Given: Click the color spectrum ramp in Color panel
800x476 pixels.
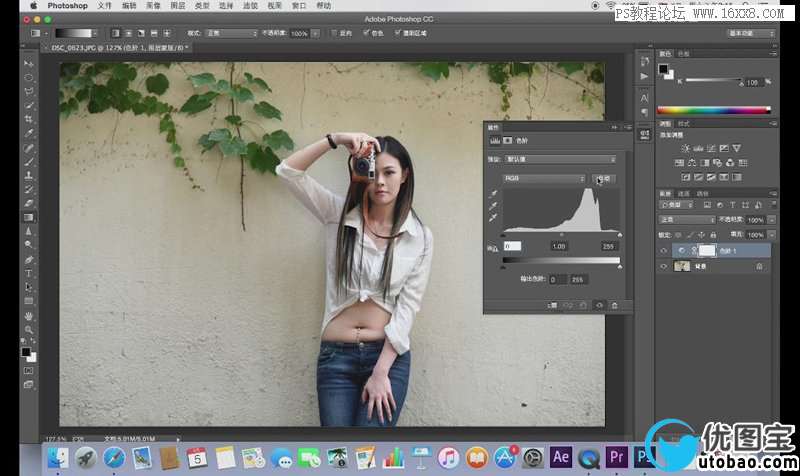Looking at the screenshot, I should (713, 109).
